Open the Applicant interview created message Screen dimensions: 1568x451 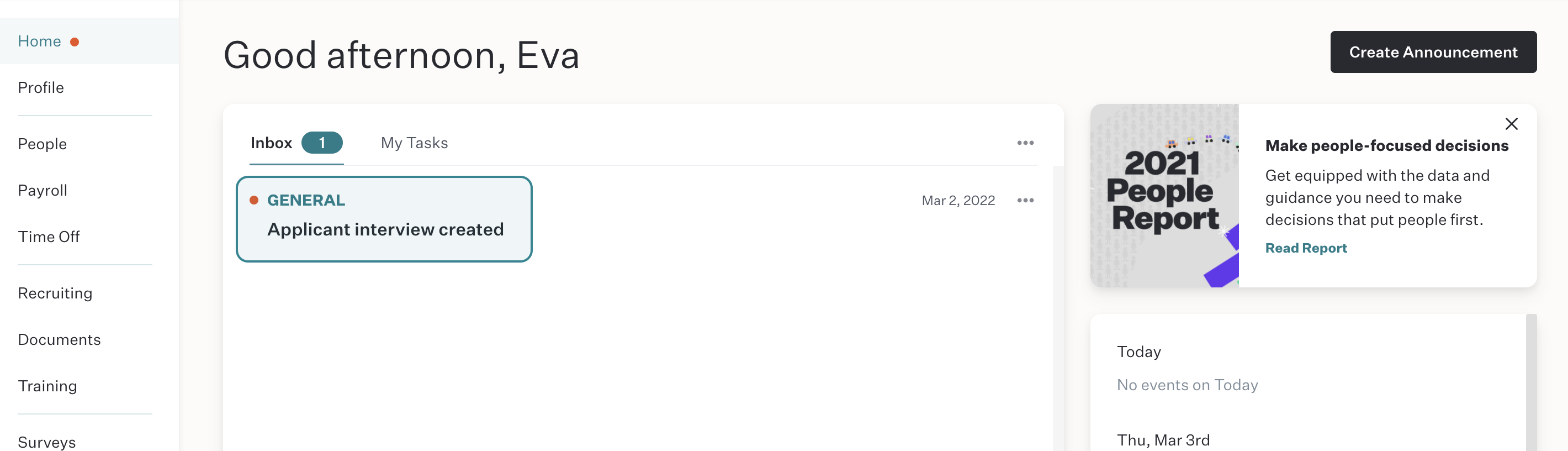(x=384, y=219)
